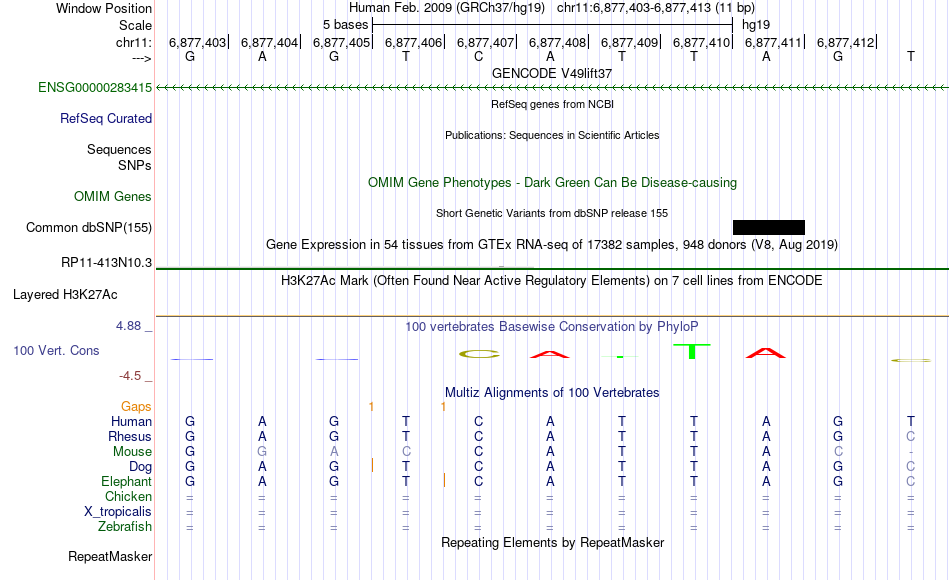The width and height of the screenshot is (950, 580).
Task: Click the 100 Vert. Cons track label
Action: 56,350
